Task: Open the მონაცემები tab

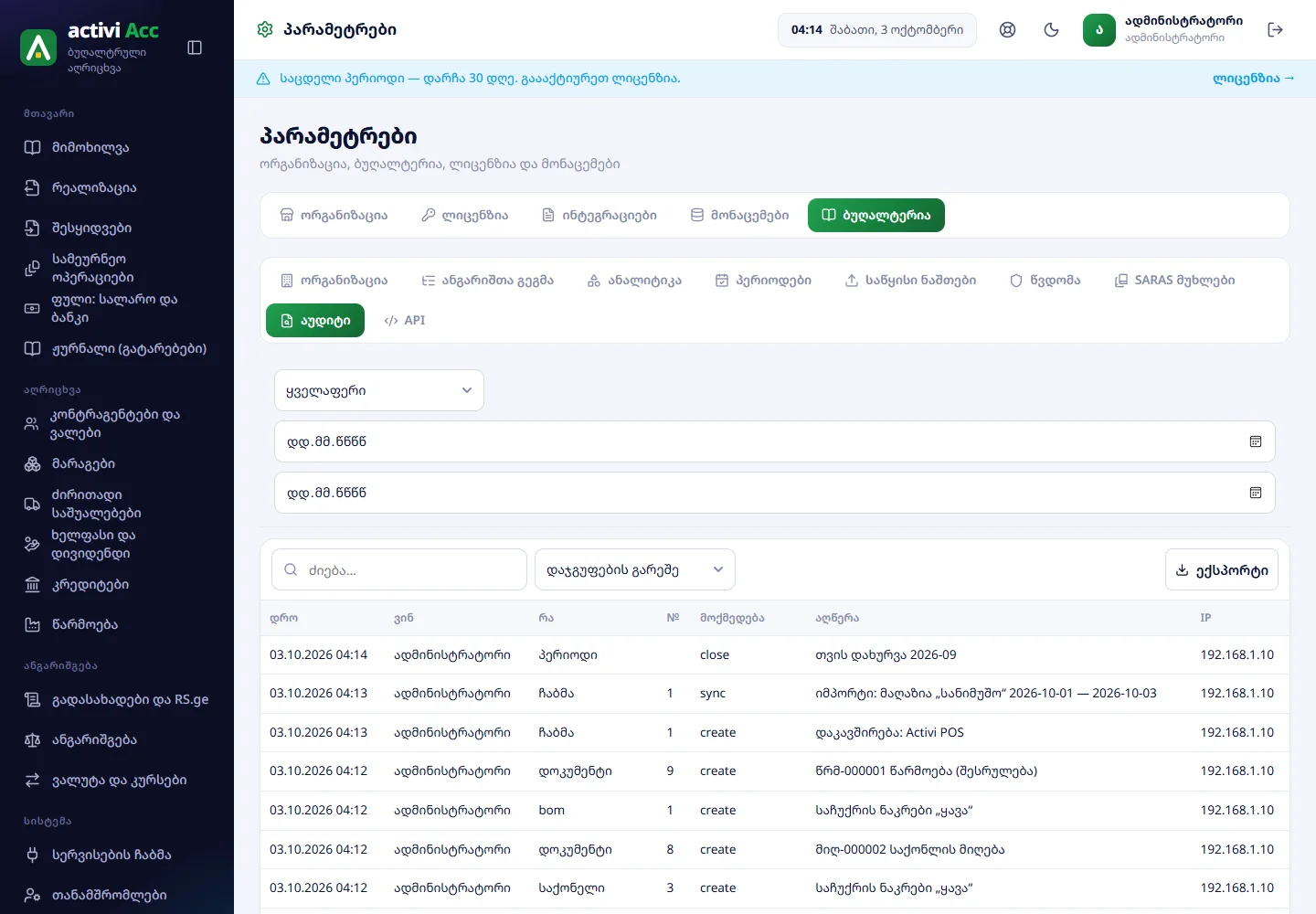Action: pos(739,216)
